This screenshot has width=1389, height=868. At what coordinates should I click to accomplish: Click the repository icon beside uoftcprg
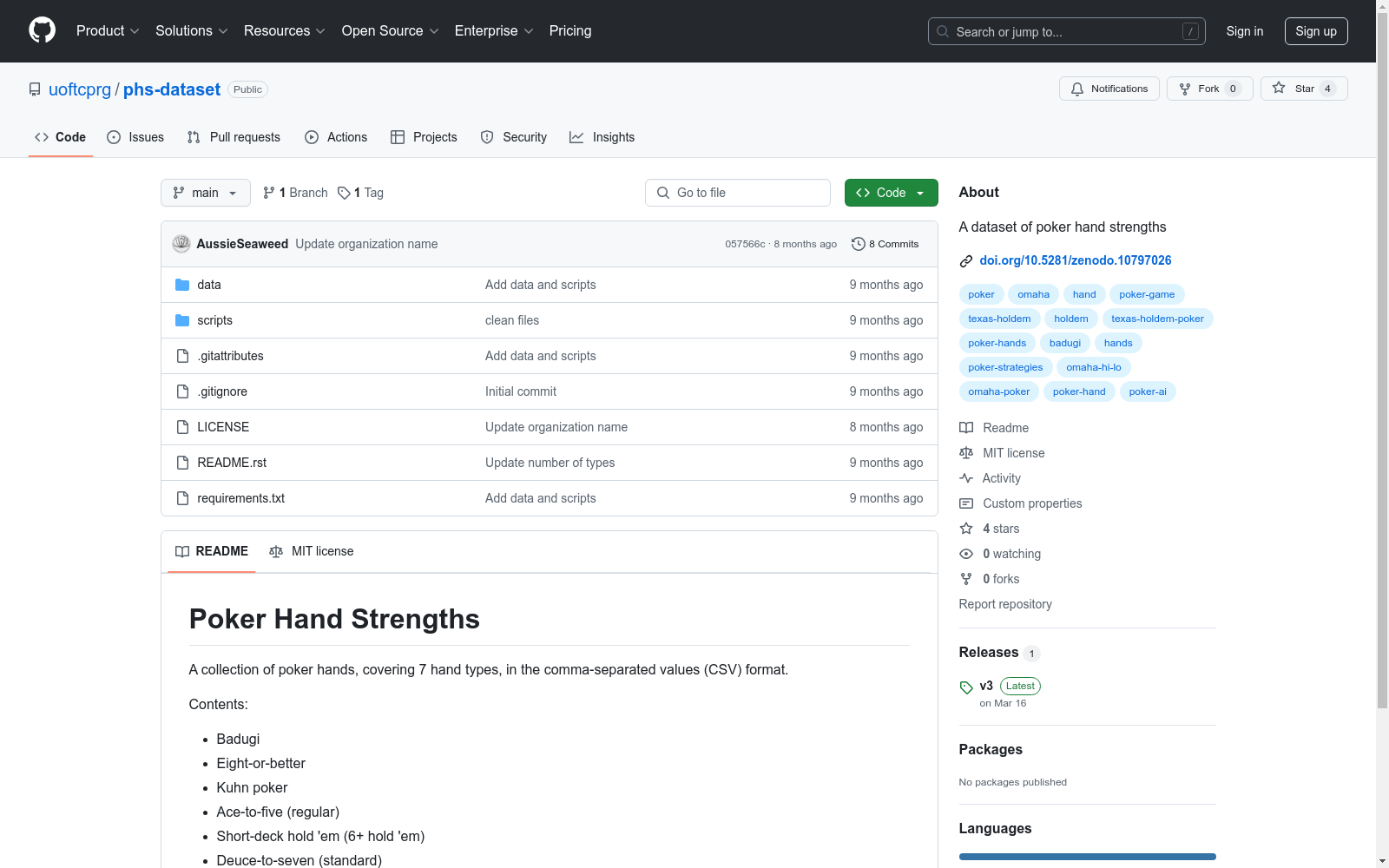coord(35,89)
